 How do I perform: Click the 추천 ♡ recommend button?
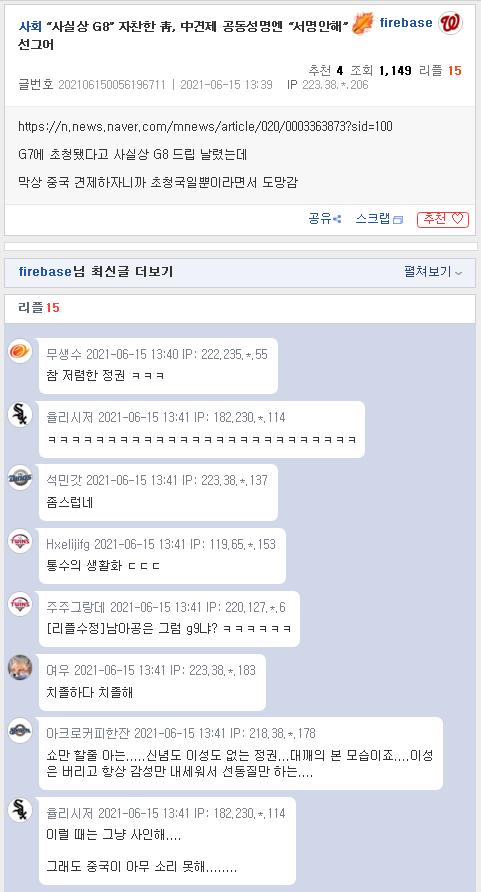(443, 219)
